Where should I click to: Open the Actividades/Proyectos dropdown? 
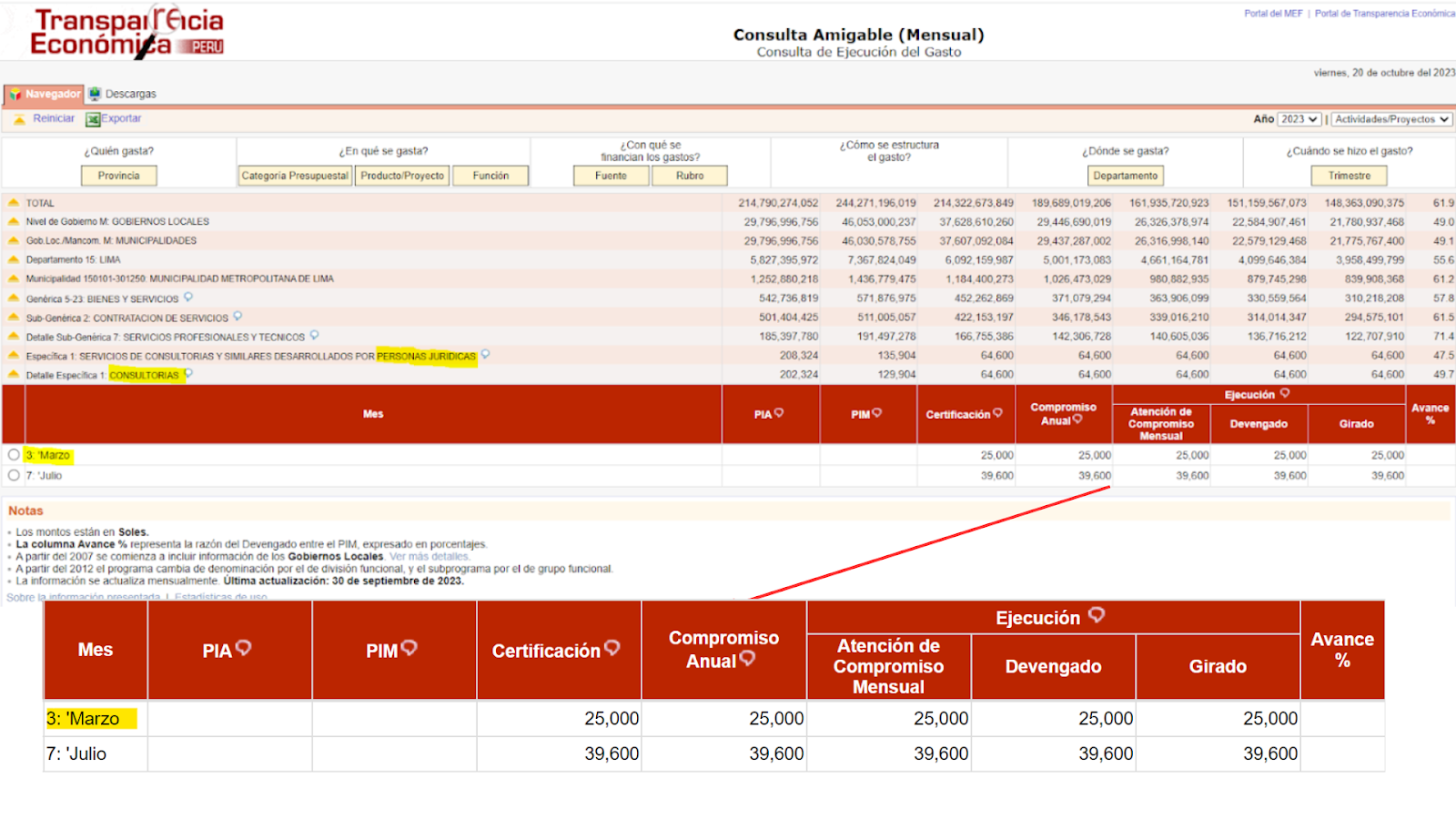point(1392,119)
